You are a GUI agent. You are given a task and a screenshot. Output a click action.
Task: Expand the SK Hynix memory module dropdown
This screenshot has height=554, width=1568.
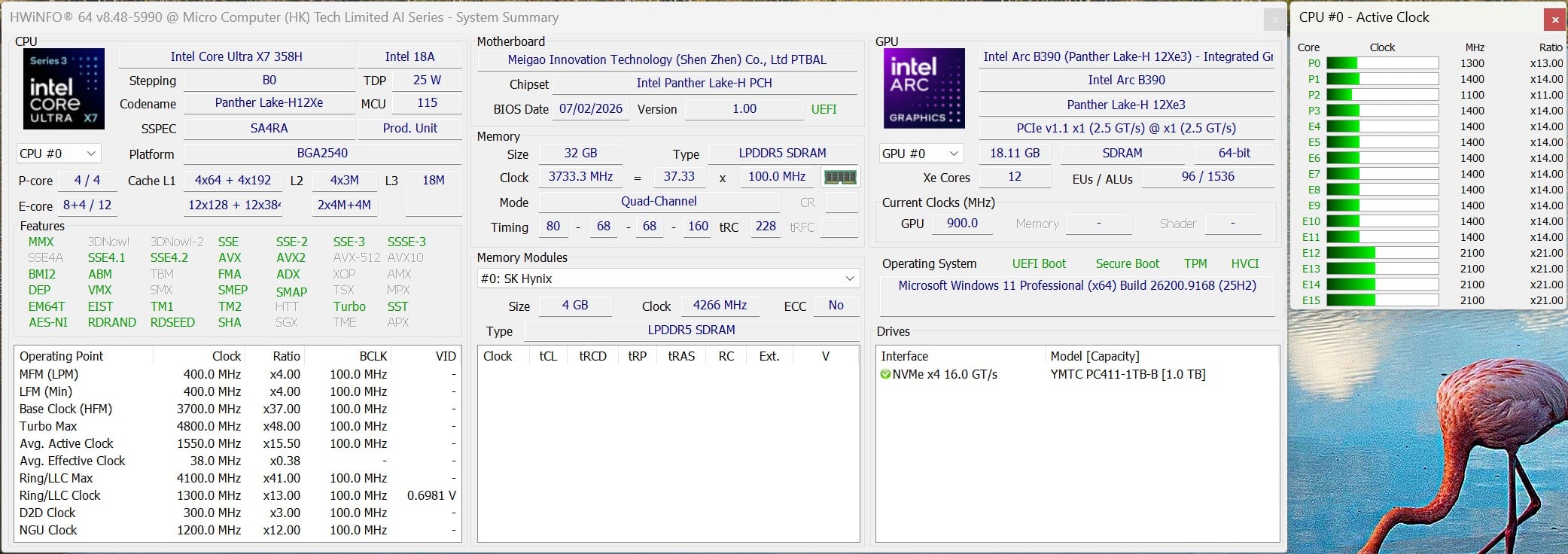point(668,279)
